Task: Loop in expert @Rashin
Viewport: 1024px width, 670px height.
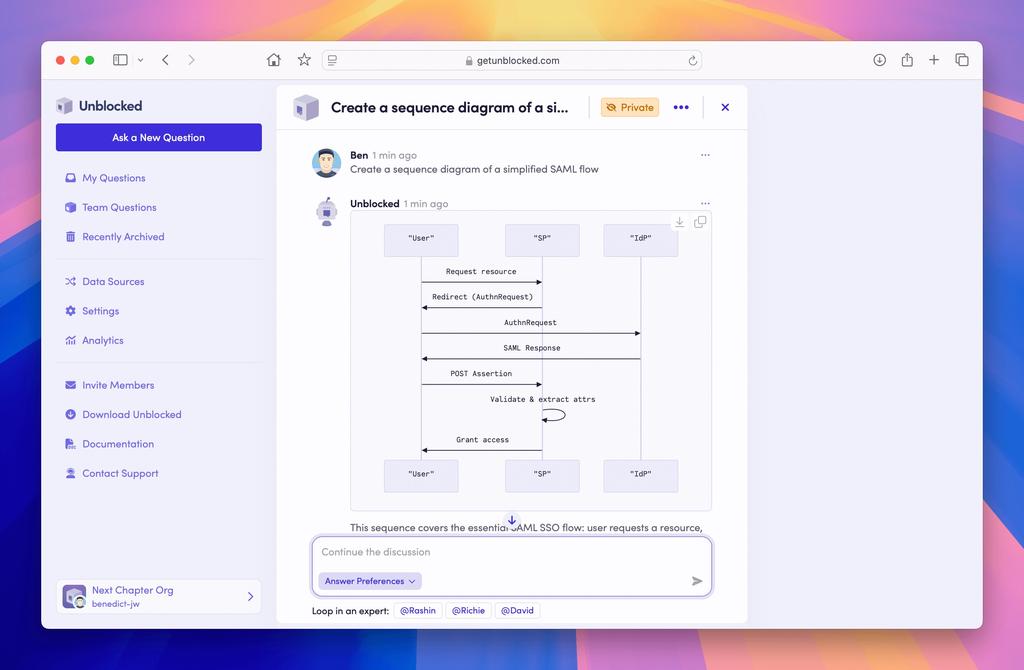Action: click(418, 611)
